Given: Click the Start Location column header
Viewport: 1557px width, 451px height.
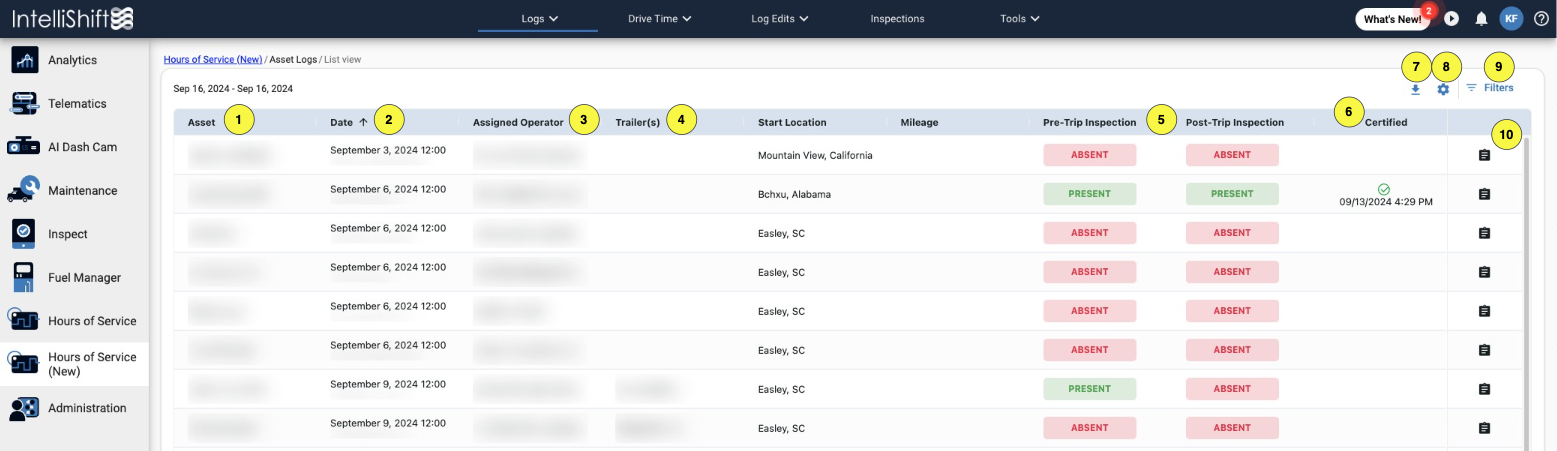Looking at the screenshot, I should tap(792, 123).
